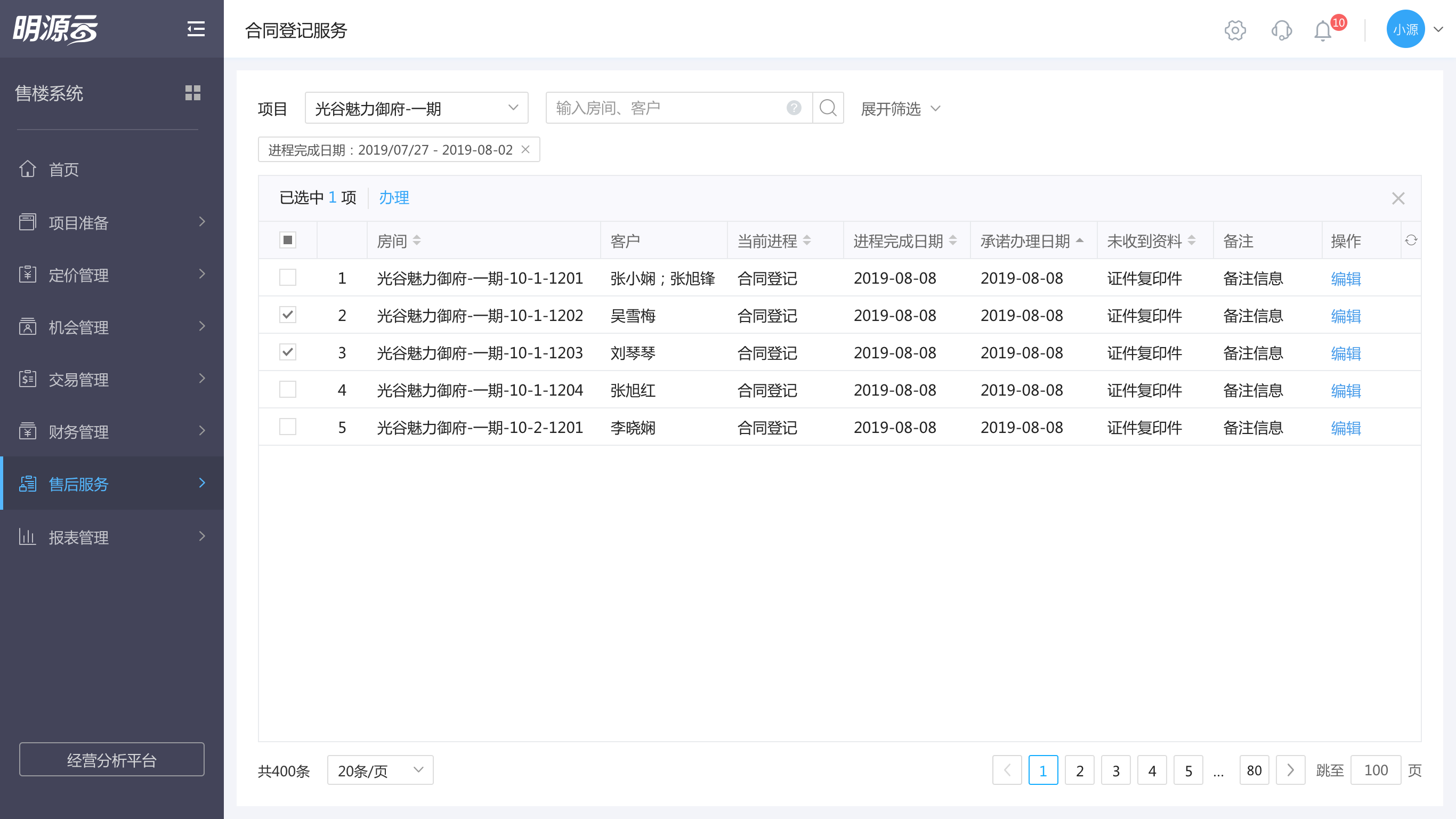The height and width of the screenshot is (819, 1456).
Task: Click the 交易管理 sidebar icon
Action: coord(28,379)
